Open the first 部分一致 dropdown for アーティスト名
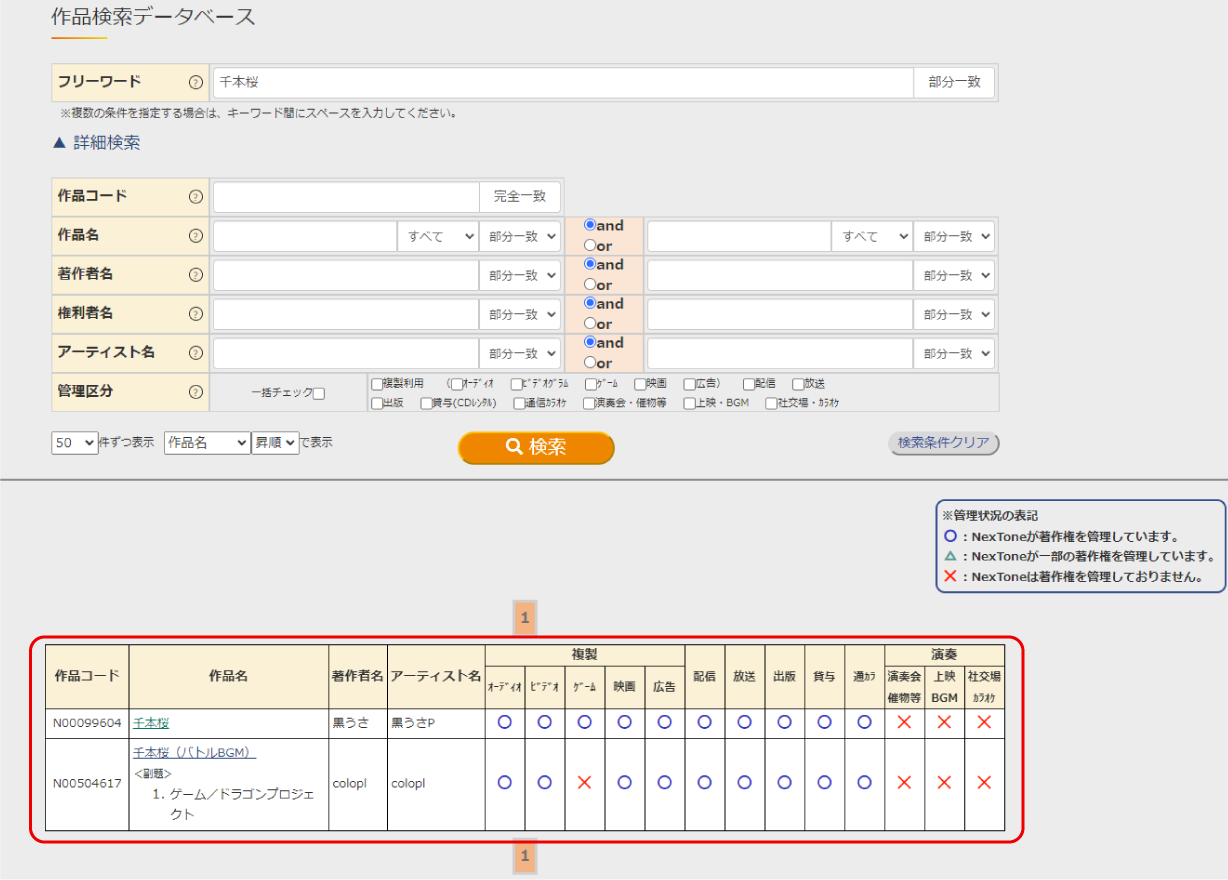The height and width of the screenshot is (880, 1228). [520, 353]
